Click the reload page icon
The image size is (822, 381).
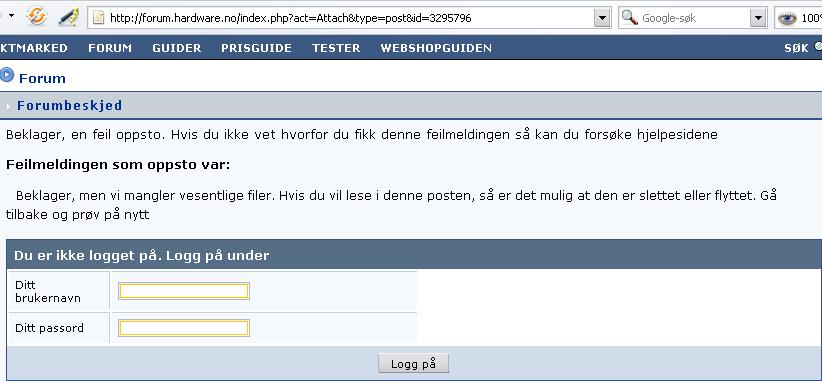tap(37, 17)
